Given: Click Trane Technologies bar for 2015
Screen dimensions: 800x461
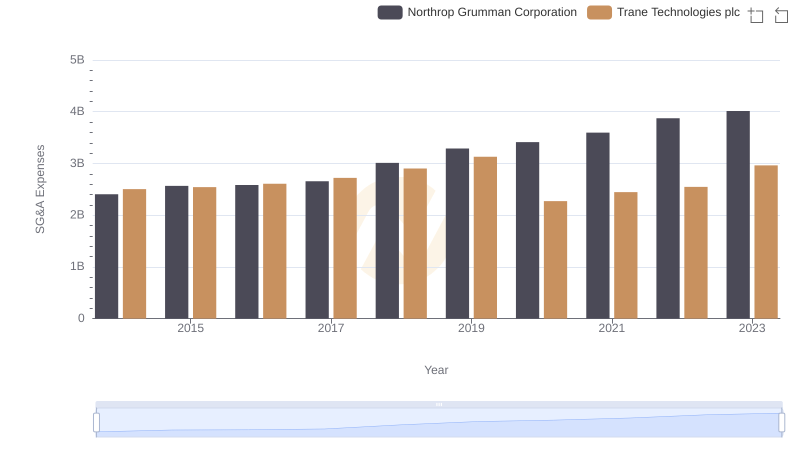Looking at the screenshot, I should click(x=205, y=252).
